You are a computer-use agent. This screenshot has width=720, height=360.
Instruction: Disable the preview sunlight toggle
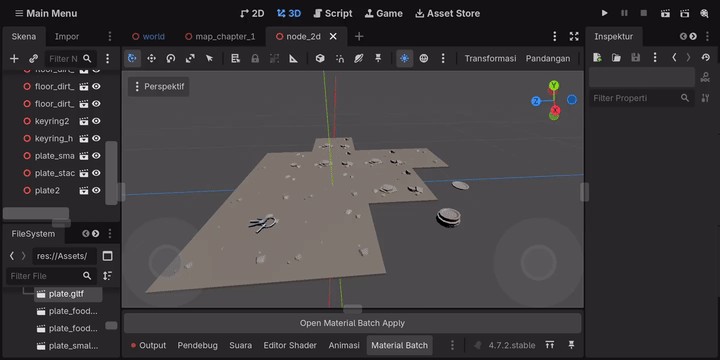click(405, 58)
